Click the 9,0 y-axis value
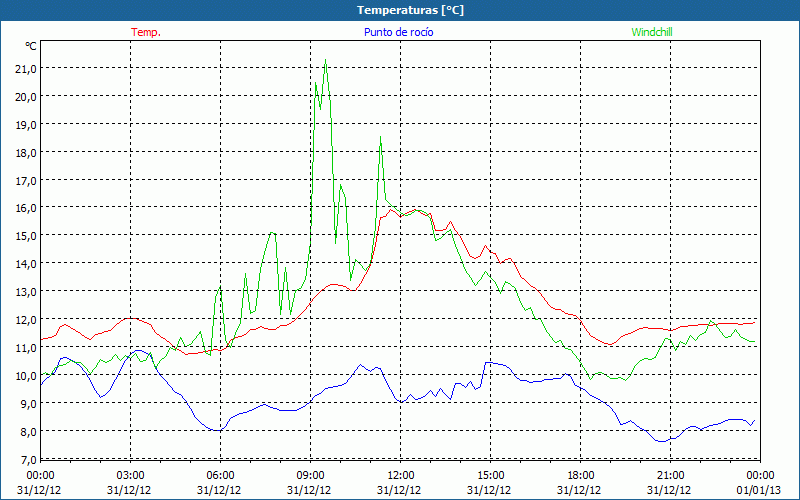Image resolution: width=800 pixels, height=500 pixels. point(28,403)
